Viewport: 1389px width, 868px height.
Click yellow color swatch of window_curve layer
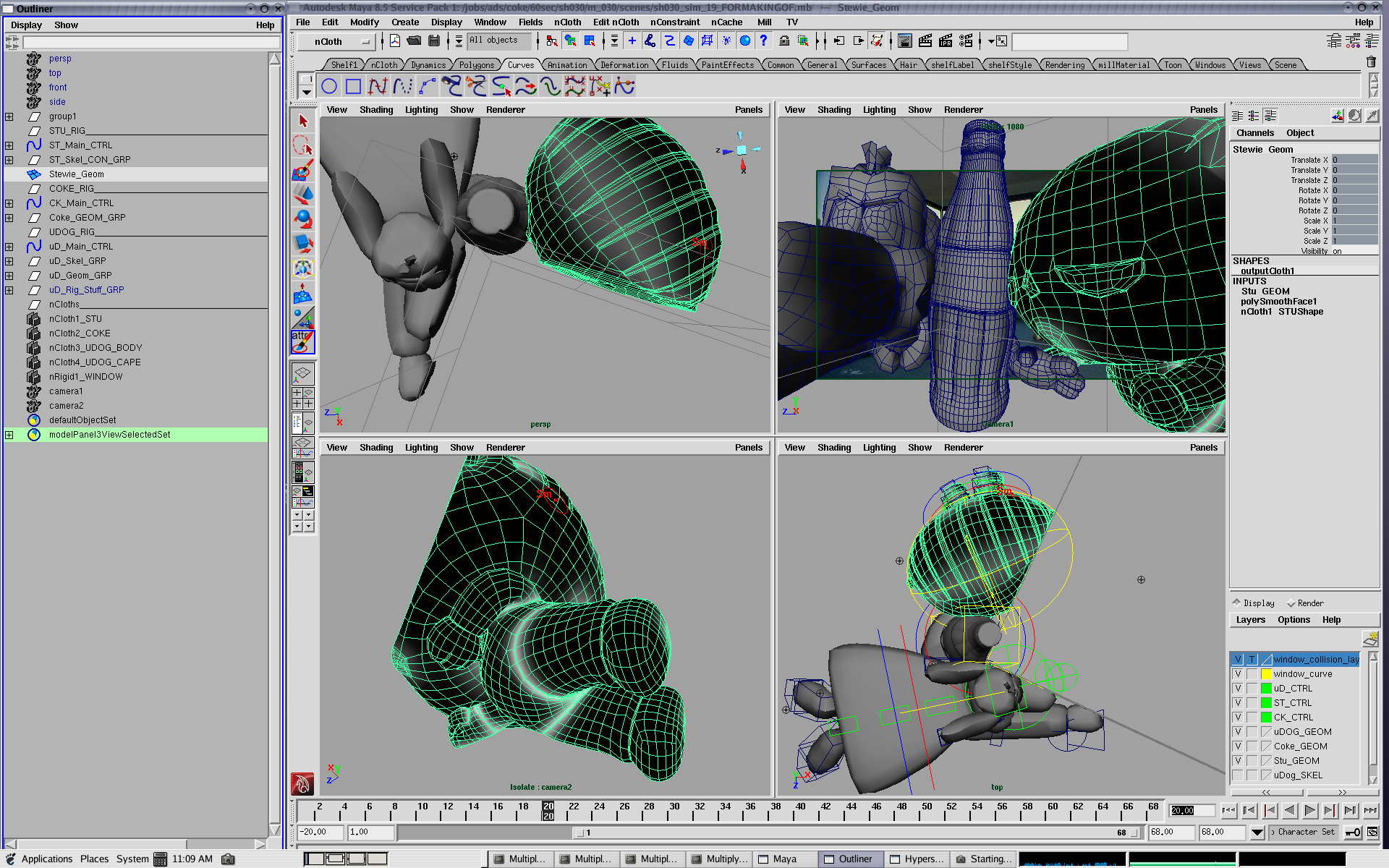[1266, 674]
